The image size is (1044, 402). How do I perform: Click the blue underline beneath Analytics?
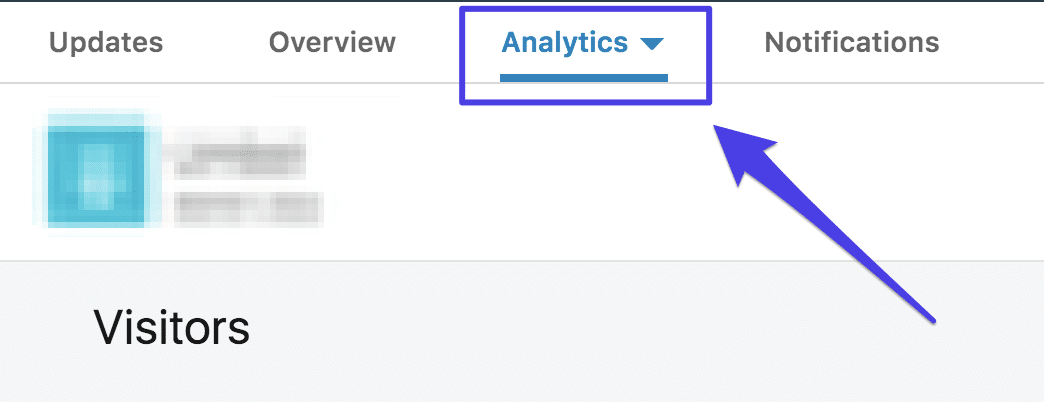[584, 75]
